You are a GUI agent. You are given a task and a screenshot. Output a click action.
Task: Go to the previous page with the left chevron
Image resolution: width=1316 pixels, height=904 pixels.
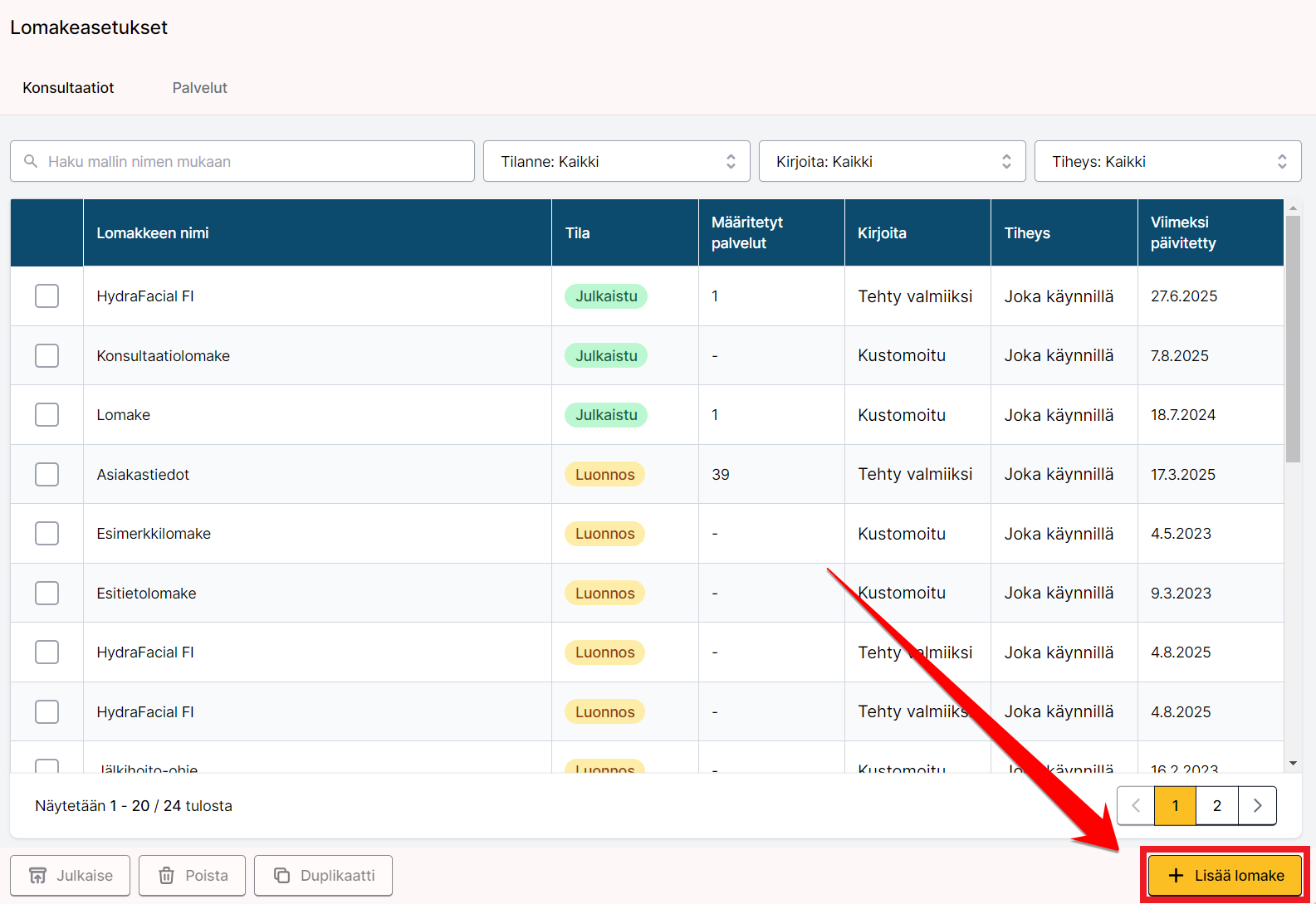1136,805
